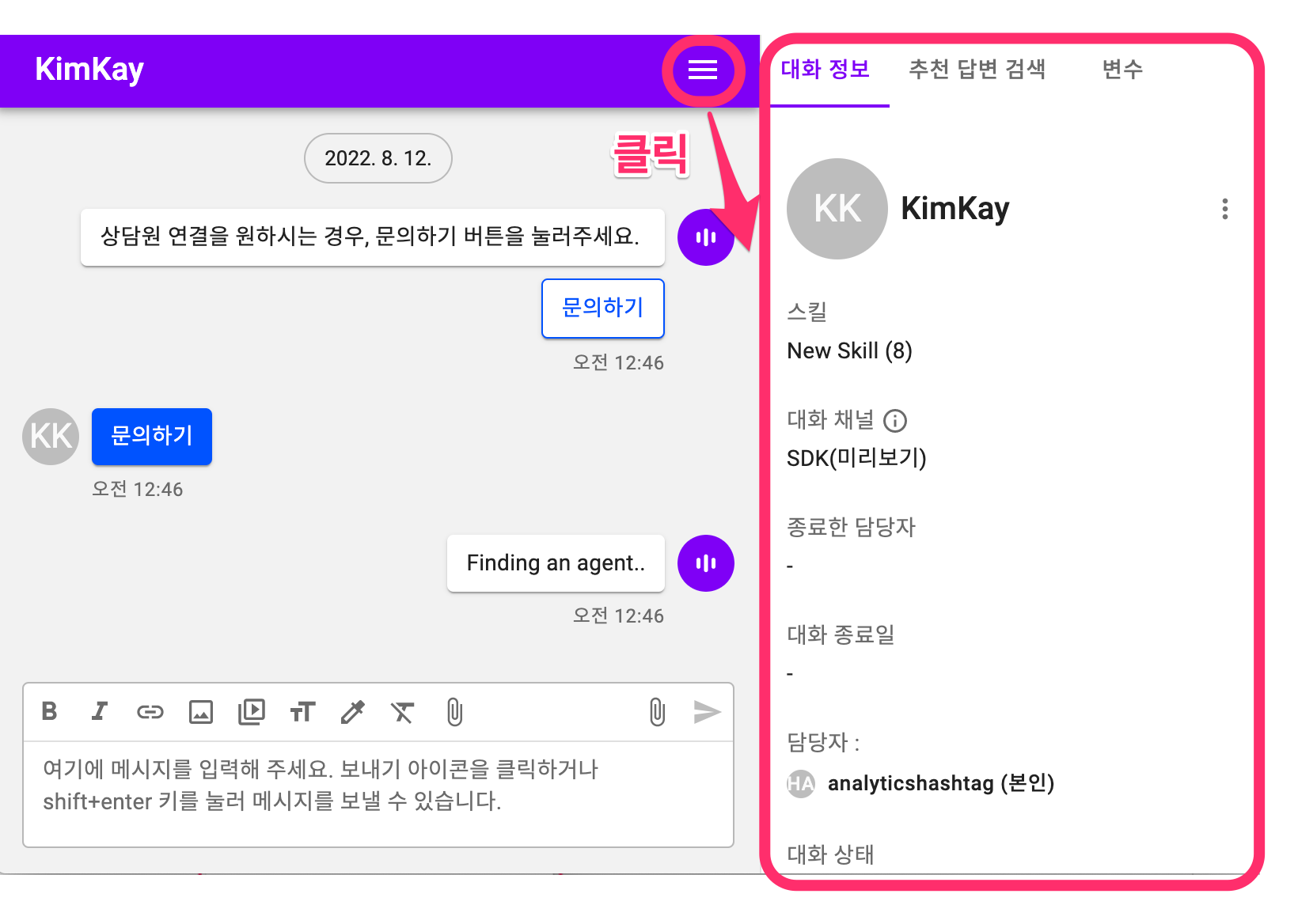Send the message with arrow icon

tap(707, 712)
